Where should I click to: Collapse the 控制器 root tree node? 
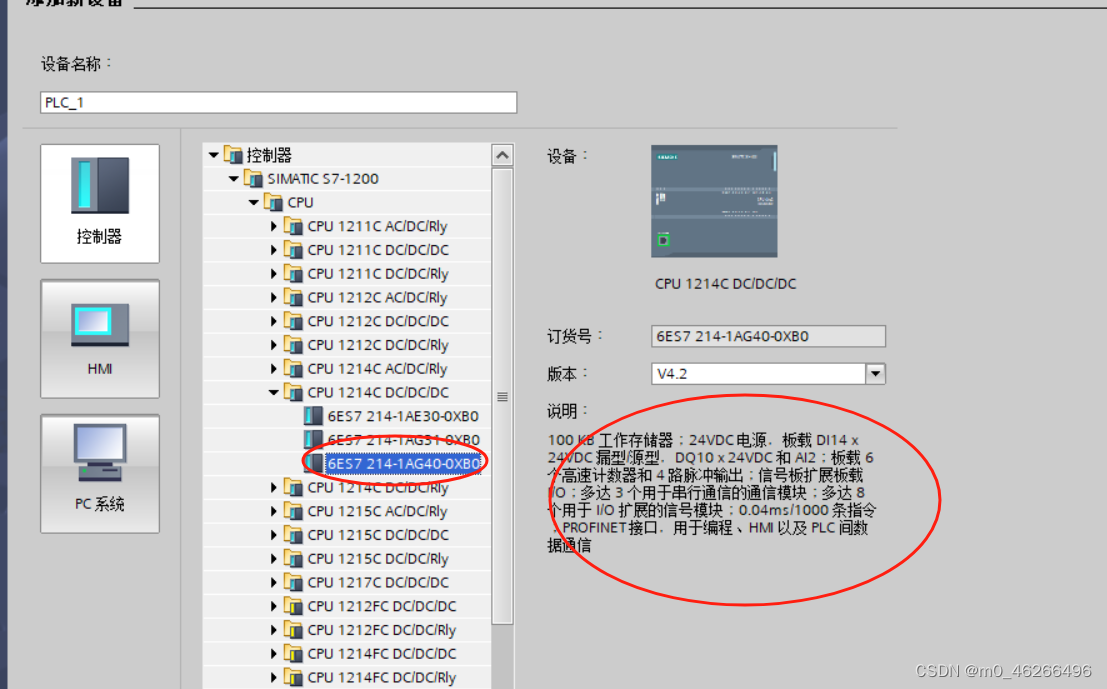click(214, 155)
